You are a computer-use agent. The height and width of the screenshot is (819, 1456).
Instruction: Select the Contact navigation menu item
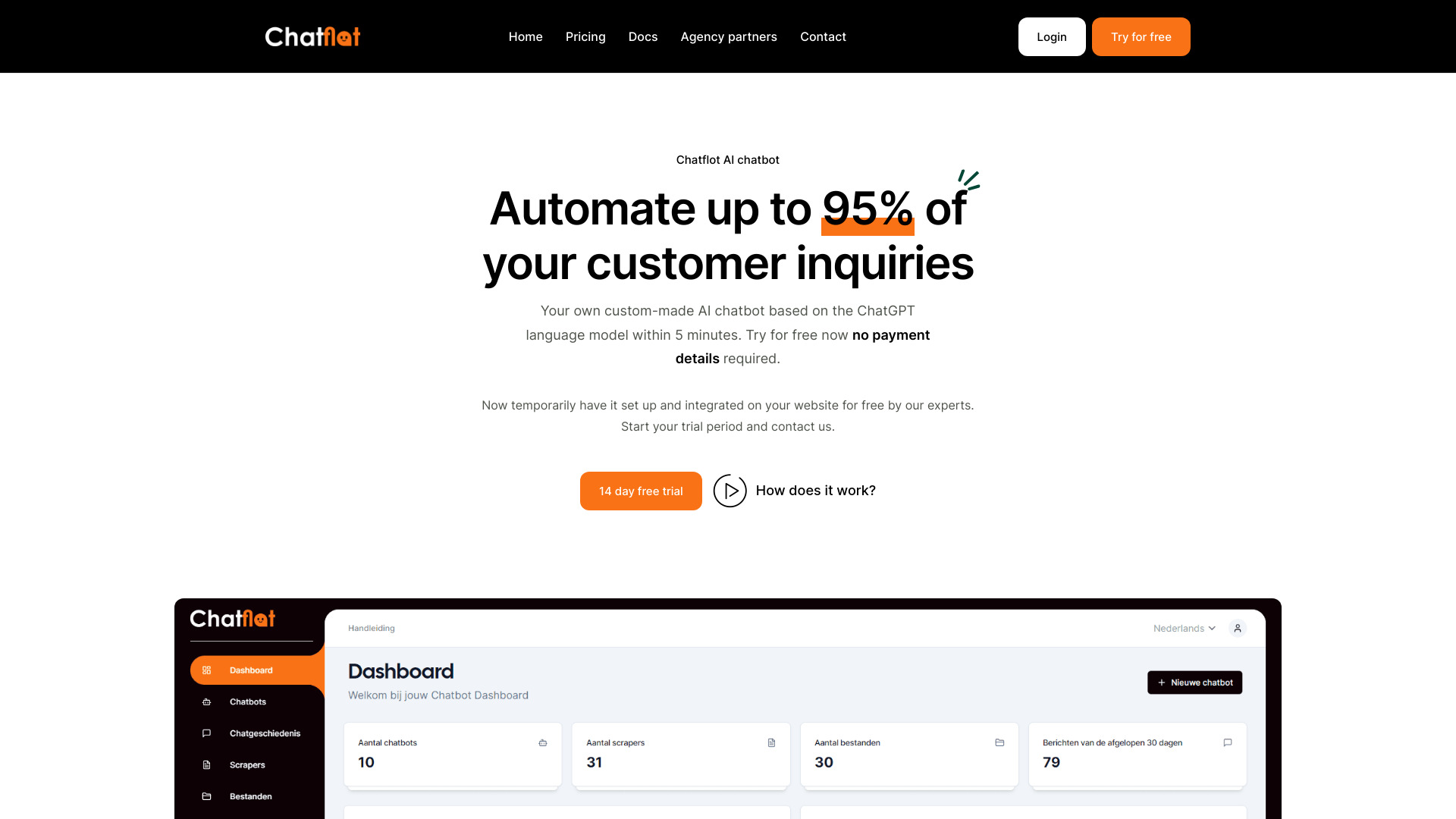[823, 36]
